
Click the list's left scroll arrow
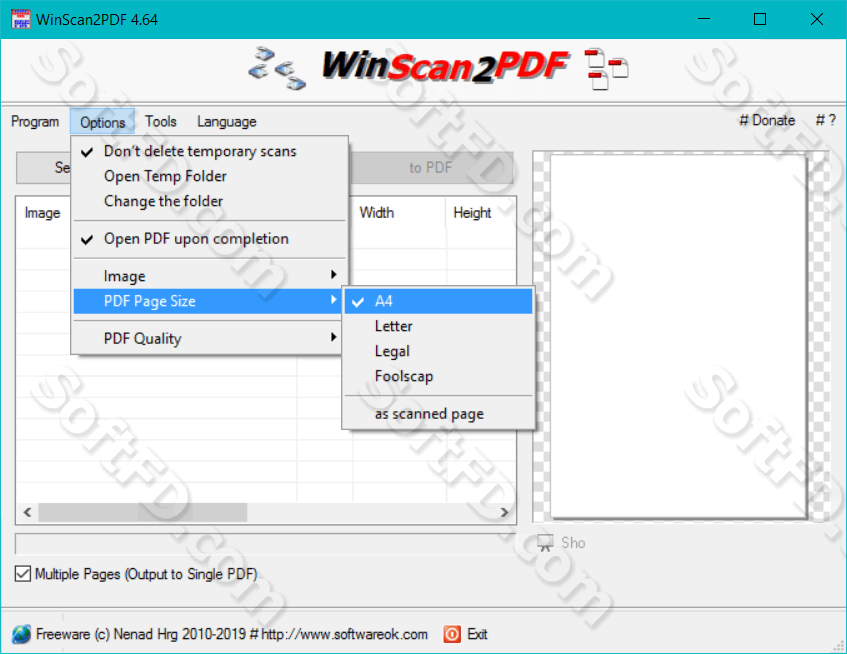[x=28, y=512]
